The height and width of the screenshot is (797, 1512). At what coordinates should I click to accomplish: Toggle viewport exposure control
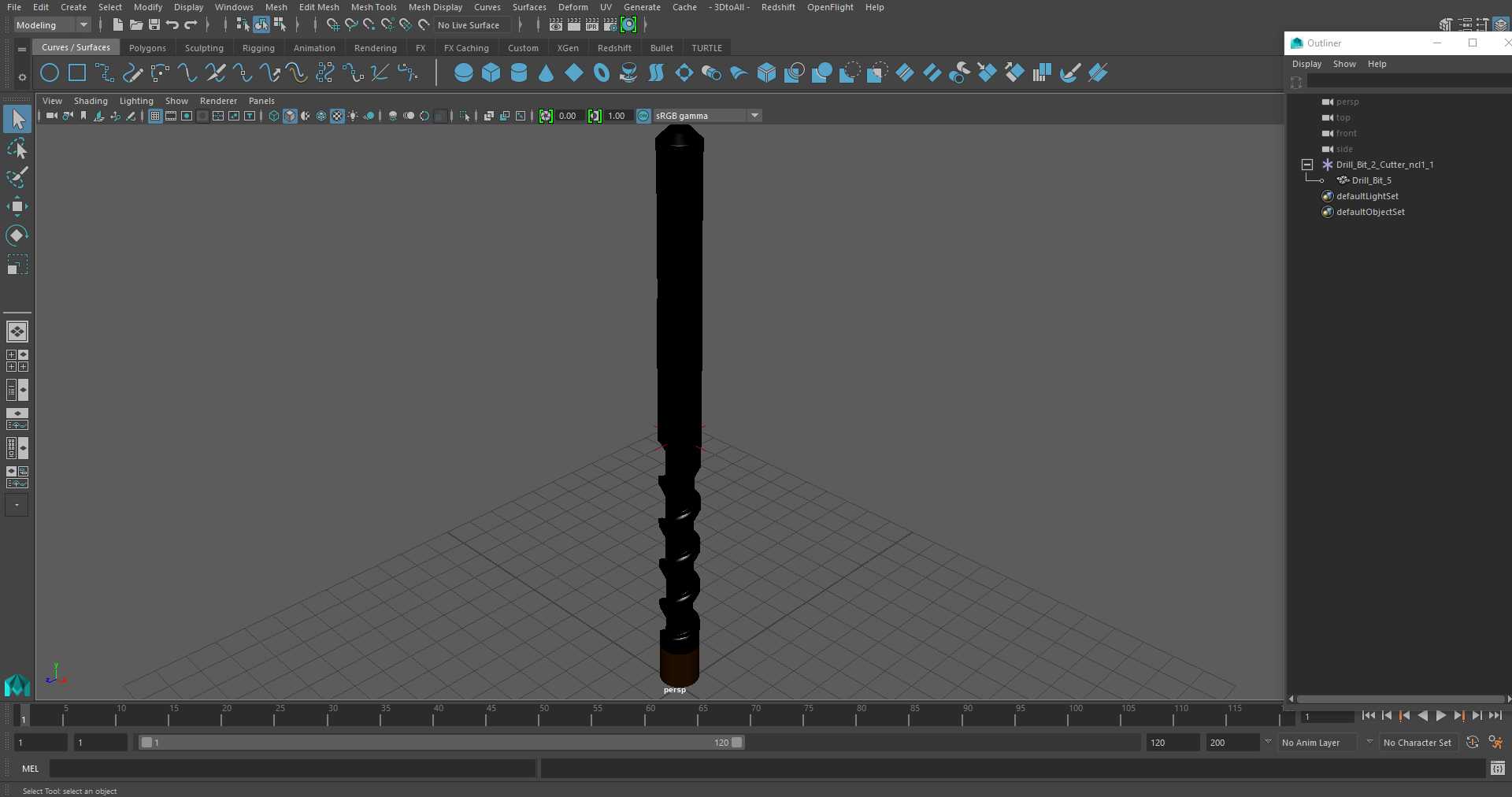(546, 116)
